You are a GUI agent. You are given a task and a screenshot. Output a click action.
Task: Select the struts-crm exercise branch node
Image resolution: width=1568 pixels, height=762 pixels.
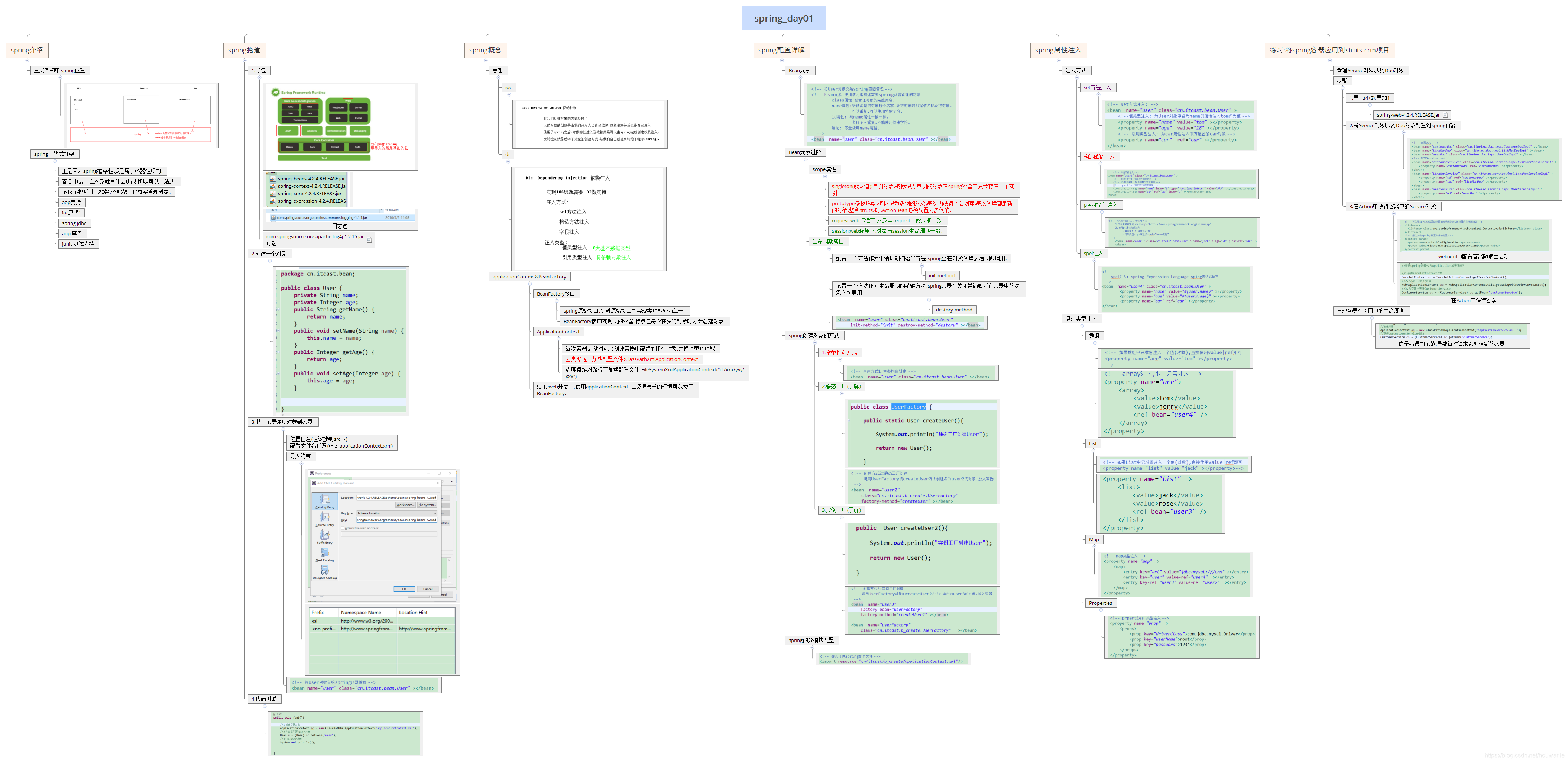tap(1329, 50)
